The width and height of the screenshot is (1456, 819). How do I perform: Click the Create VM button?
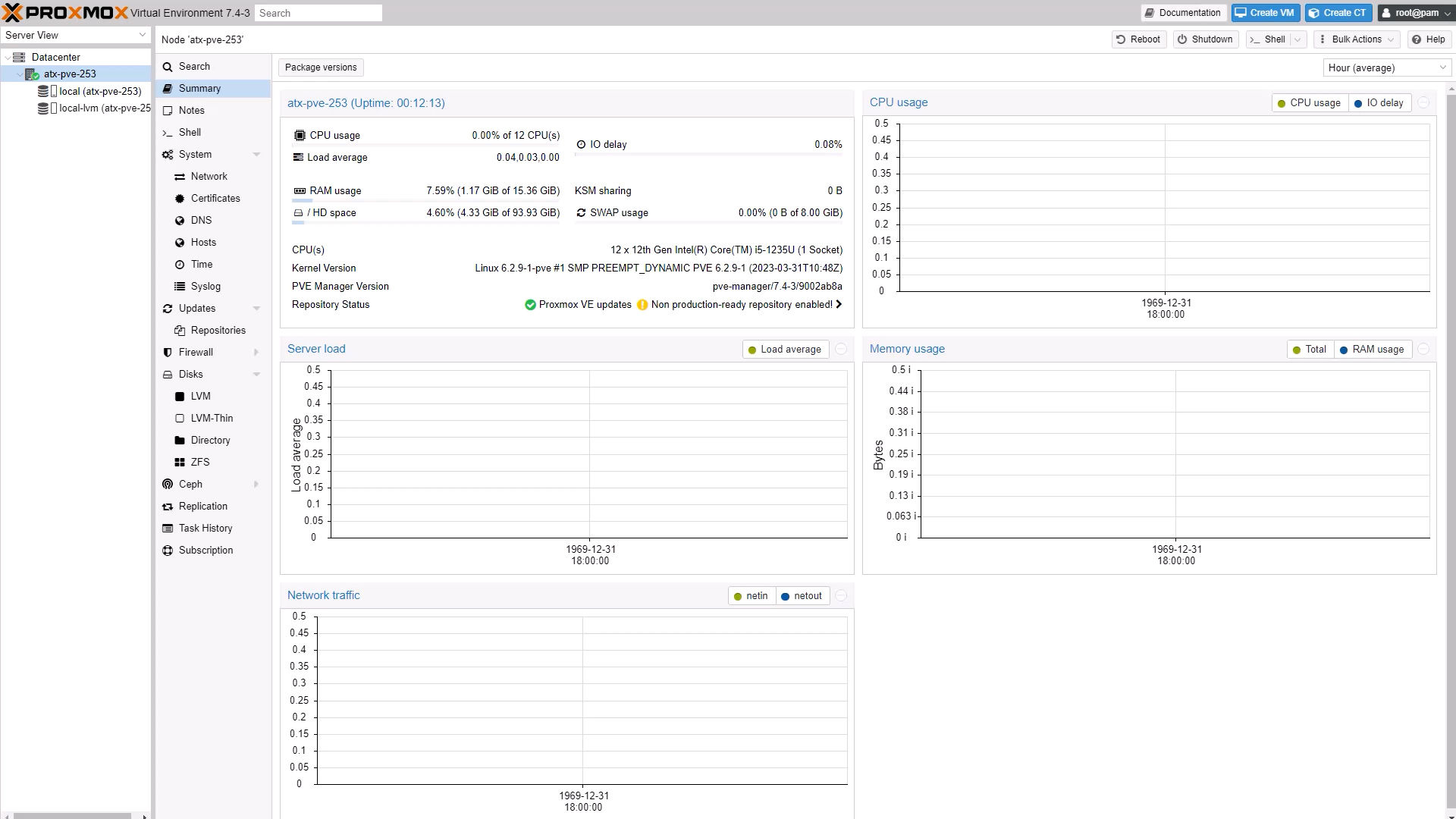(1265, 13)
